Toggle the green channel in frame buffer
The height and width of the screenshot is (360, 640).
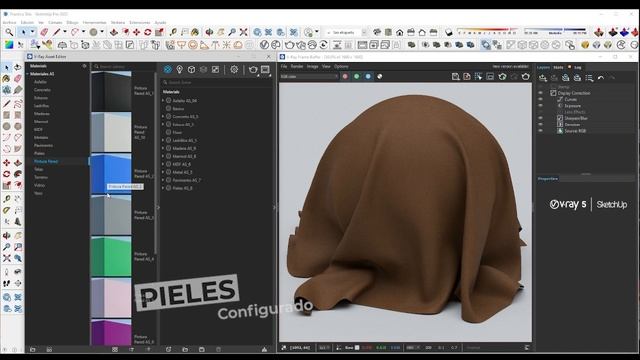(x=357, y=76)
